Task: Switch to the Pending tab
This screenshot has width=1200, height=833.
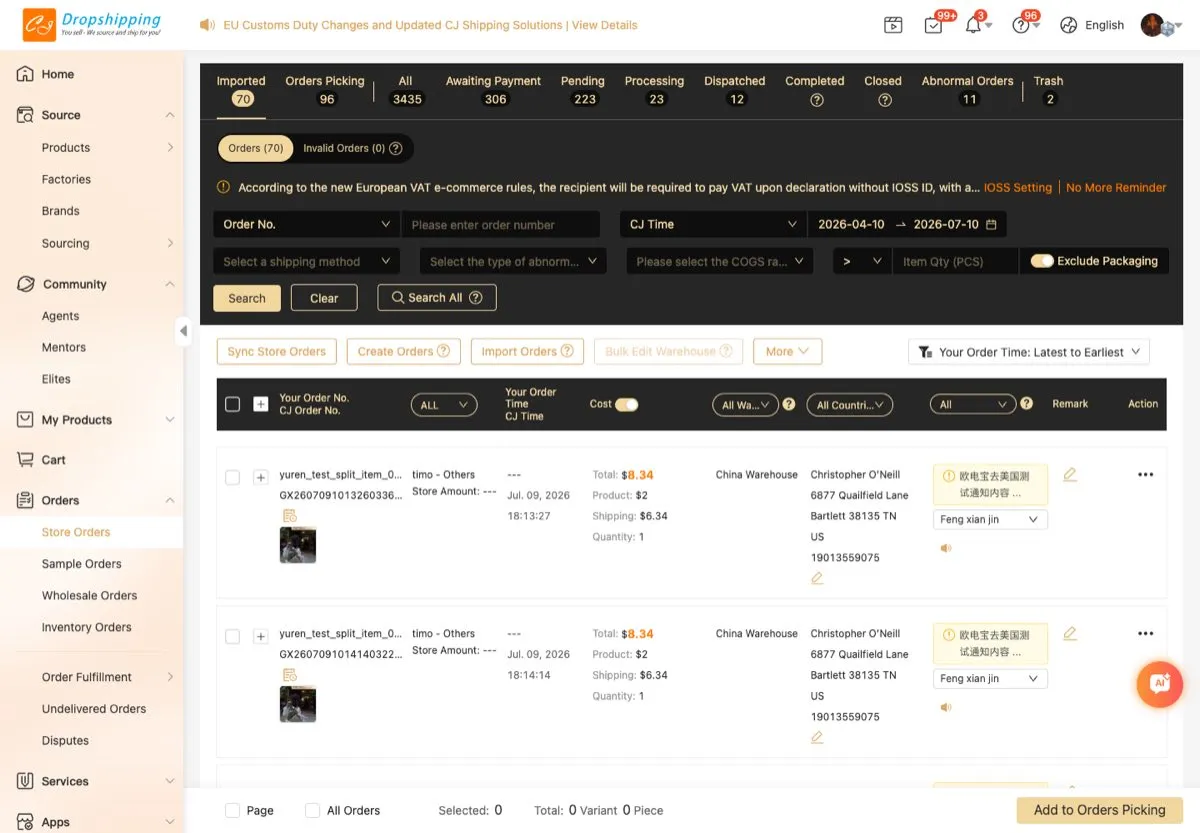Action: [583, 90]
